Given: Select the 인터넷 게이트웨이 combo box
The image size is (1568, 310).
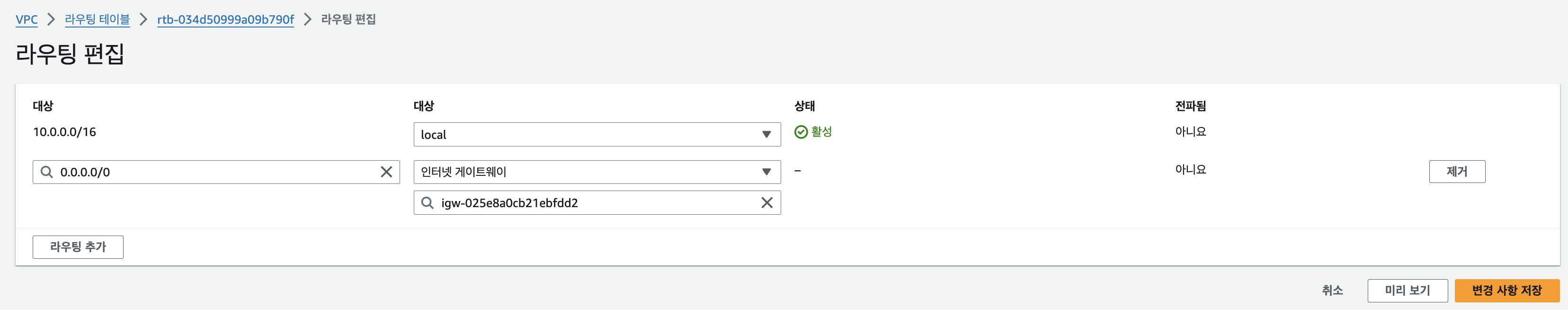Looking at the screenshot, I should point(597,172).
